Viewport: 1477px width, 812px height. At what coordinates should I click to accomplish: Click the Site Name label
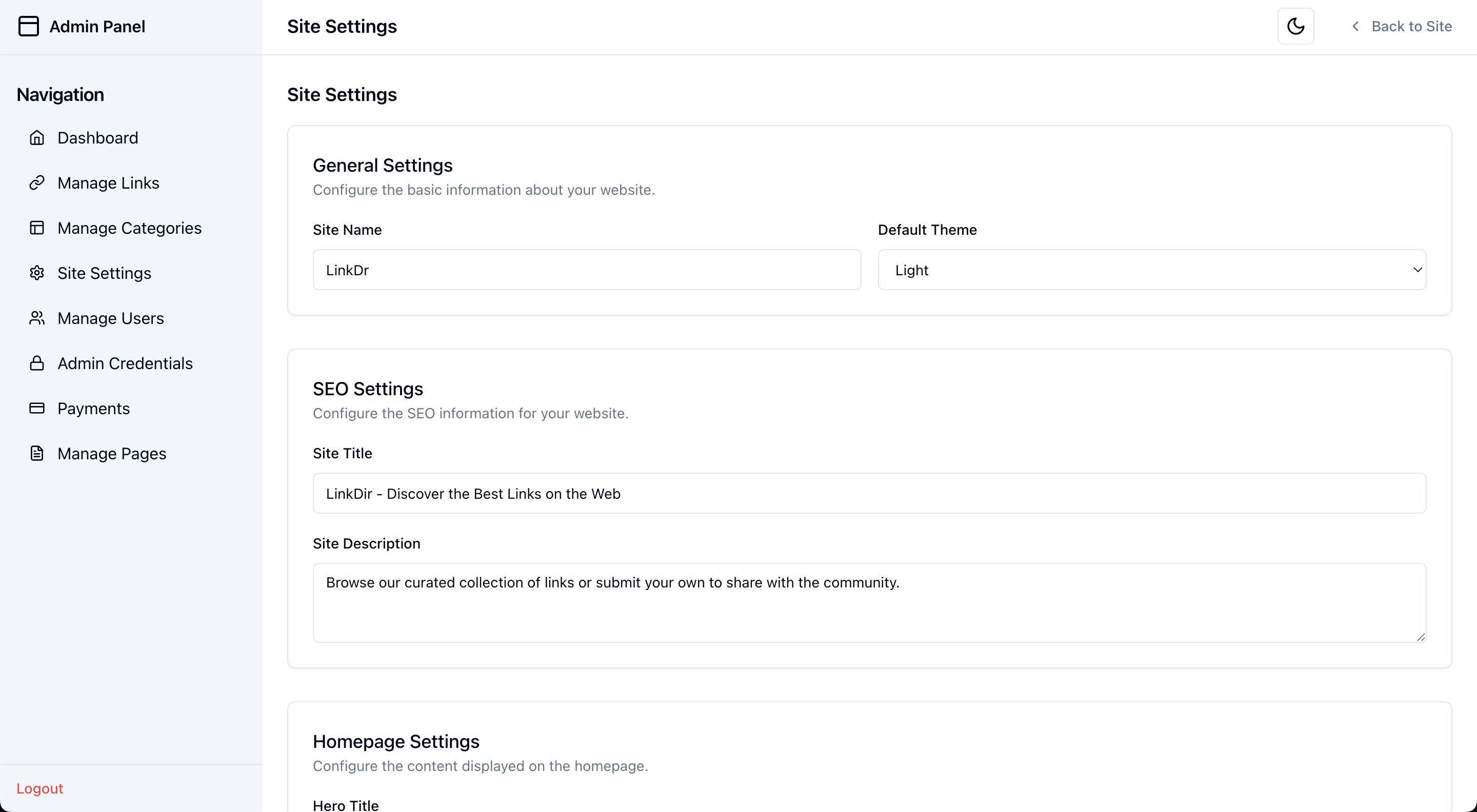tap(347, 230)
